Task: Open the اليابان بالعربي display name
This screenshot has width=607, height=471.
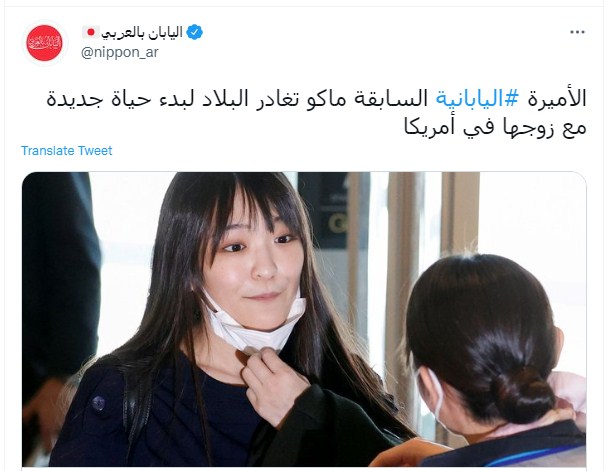Action: [x=142, y=33]
